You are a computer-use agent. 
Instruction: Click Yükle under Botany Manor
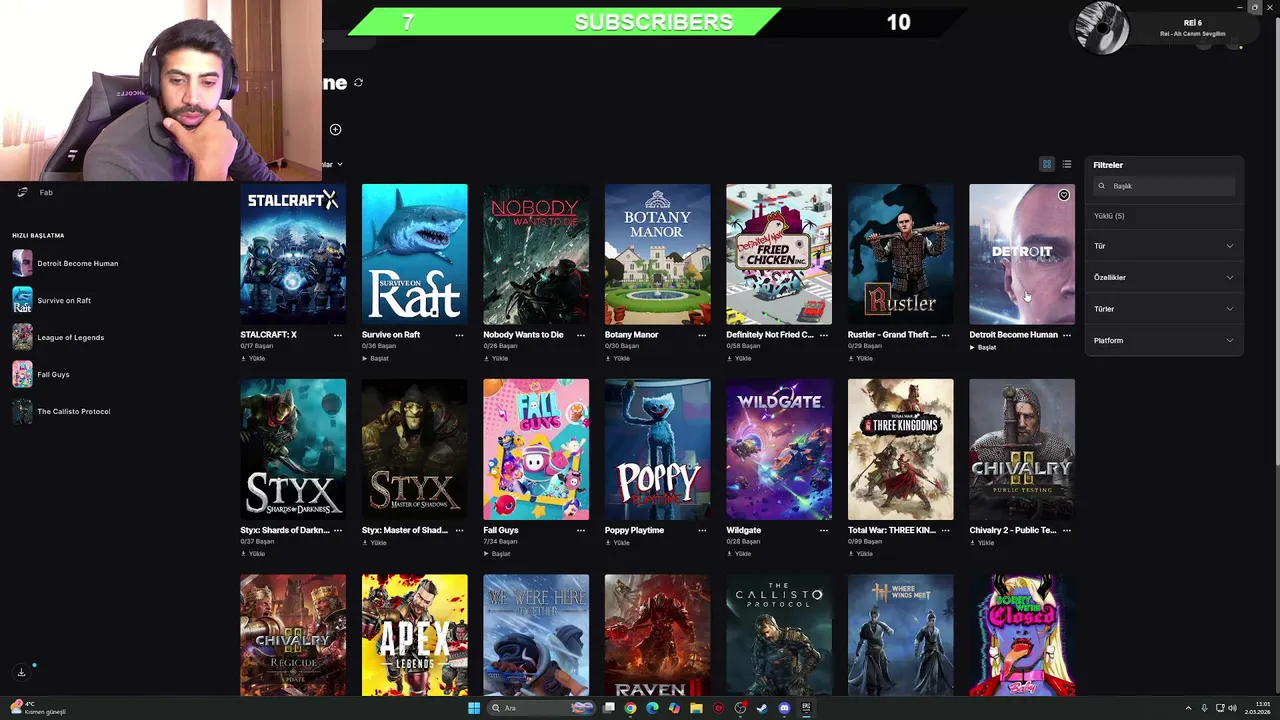coord(618,358)
